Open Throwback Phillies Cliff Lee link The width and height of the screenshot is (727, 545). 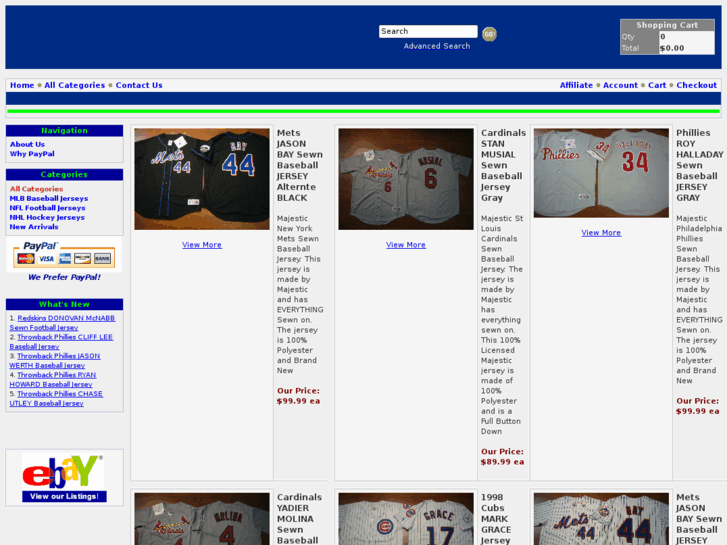tap(61, 342)
